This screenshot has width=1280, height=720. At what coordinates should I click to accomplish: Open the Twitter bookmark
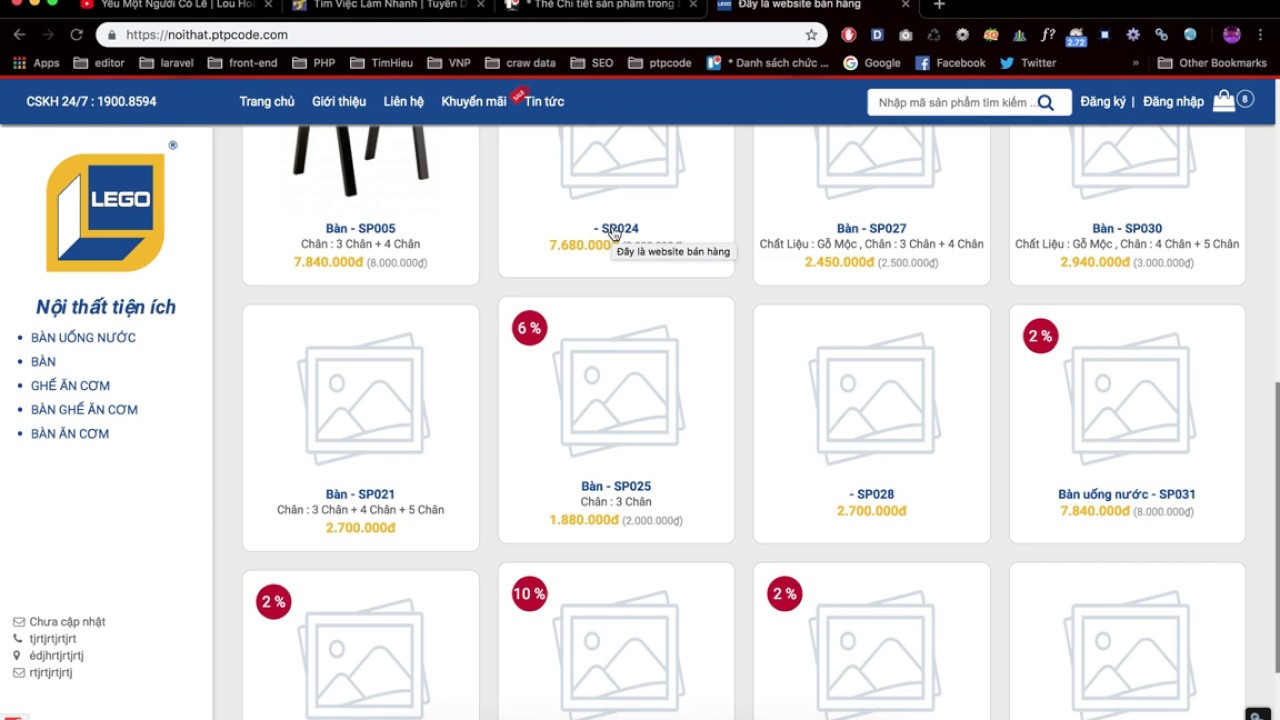(x=1028, y=63)
